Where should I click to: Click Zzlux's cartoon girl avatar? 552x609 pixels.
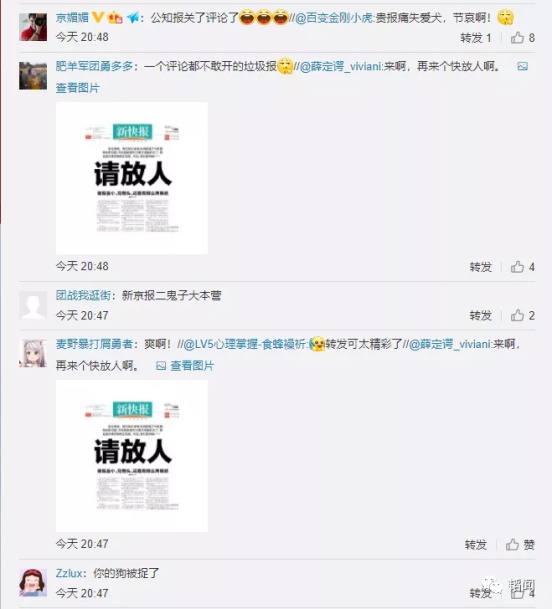tap(33, 583)
